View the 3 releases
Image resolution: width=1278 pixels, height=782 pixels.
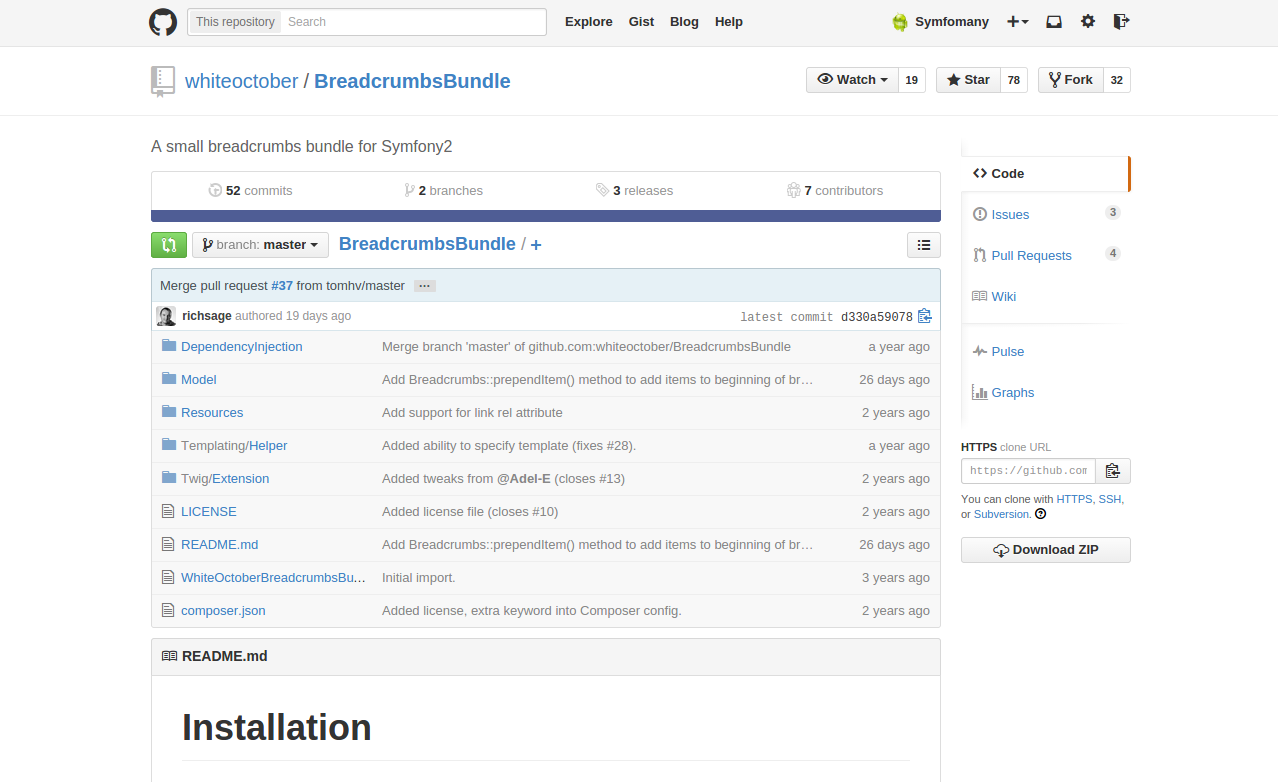pyautogui.click(x=634, y=190)
